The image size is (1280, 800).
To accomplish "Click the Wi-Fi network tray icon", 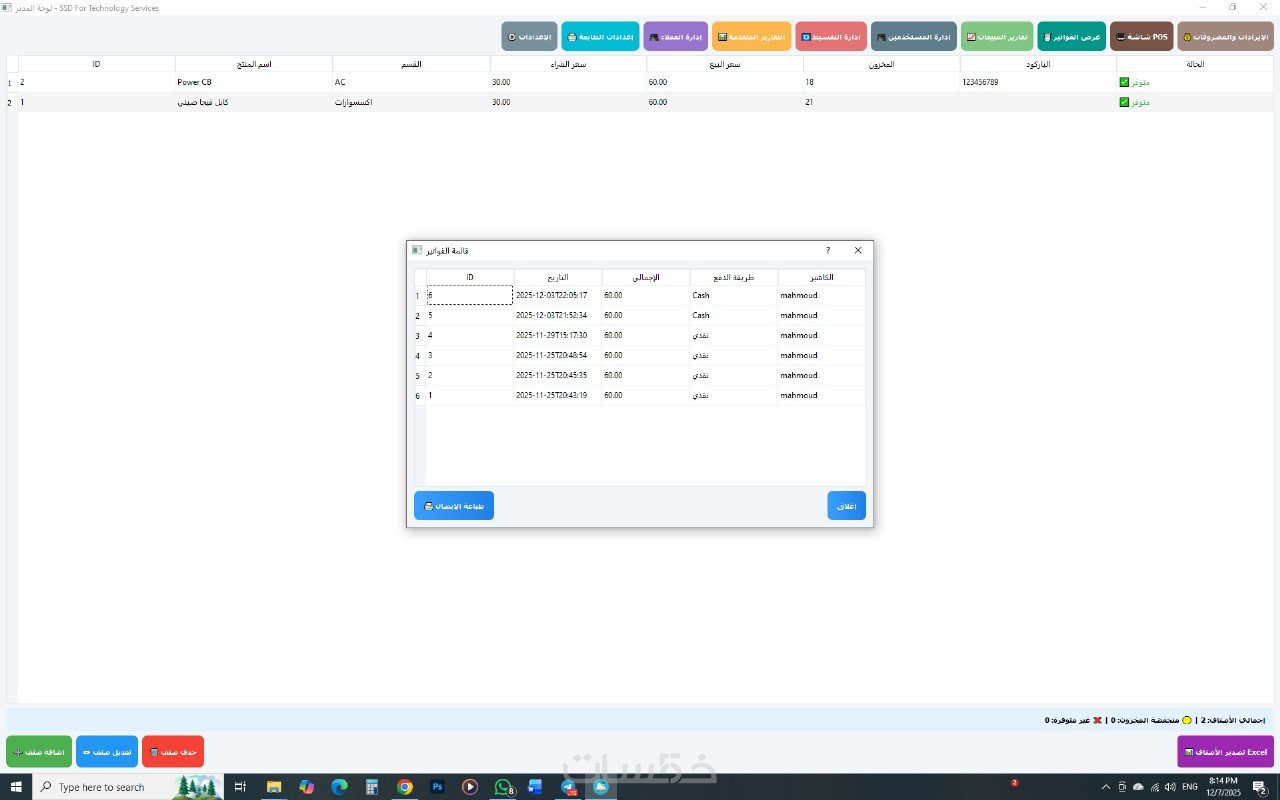I will click(1154, 787).
